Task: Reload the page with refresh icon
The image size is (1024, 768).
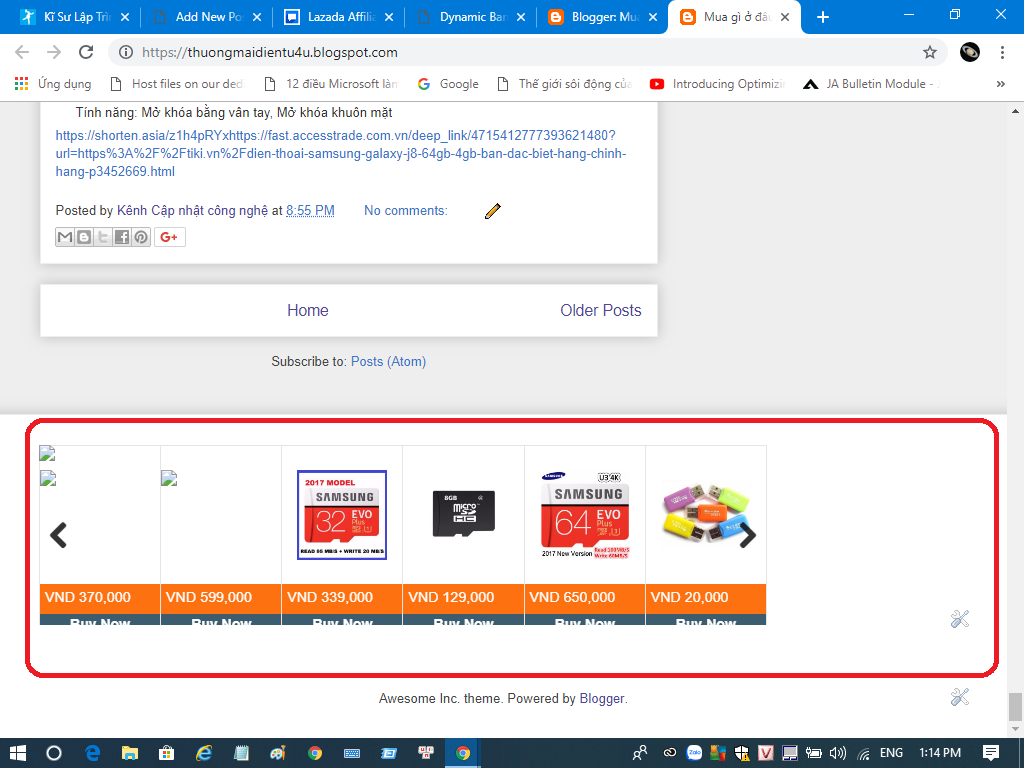Action: click(x=86, y=52)
